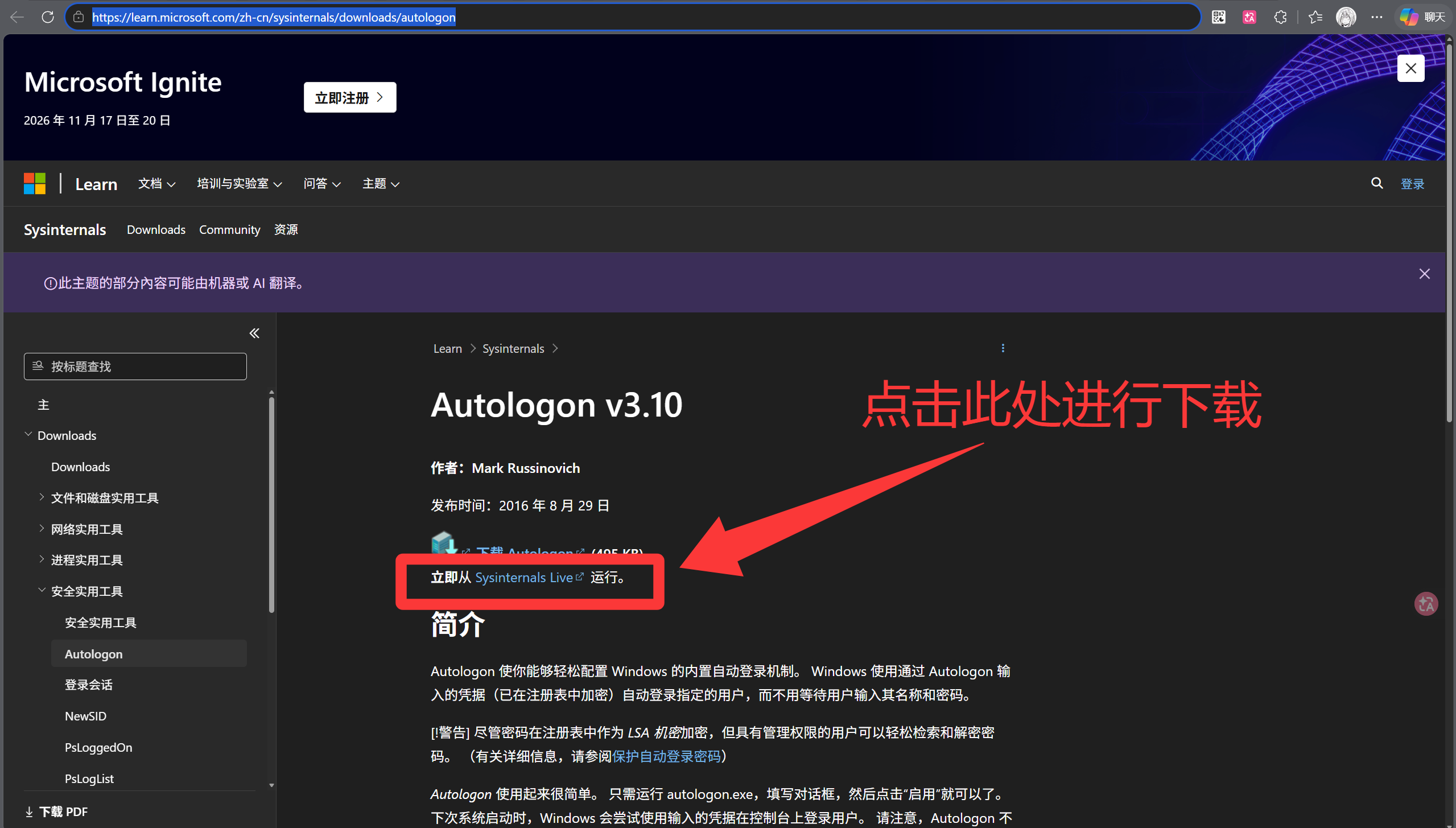Image resolution: width=1456 pixels, height=828 pixels.
Task: Open PsLogList in the sidebar
Action: pyautogui.click(x=89, y=779)
